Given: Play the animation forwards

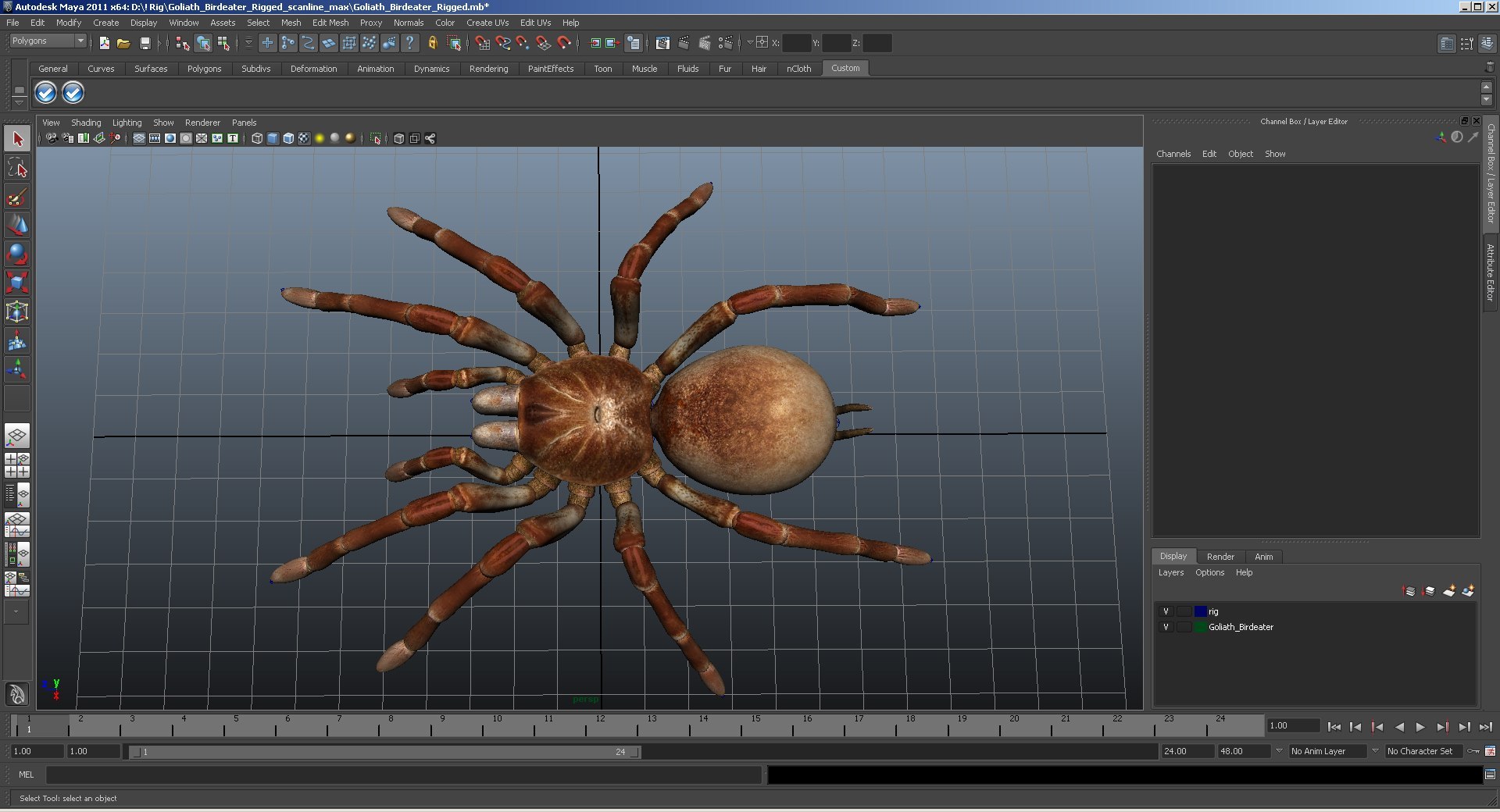Looking at the screenshot, I should pyautogui.click(x=1420, y=727).
